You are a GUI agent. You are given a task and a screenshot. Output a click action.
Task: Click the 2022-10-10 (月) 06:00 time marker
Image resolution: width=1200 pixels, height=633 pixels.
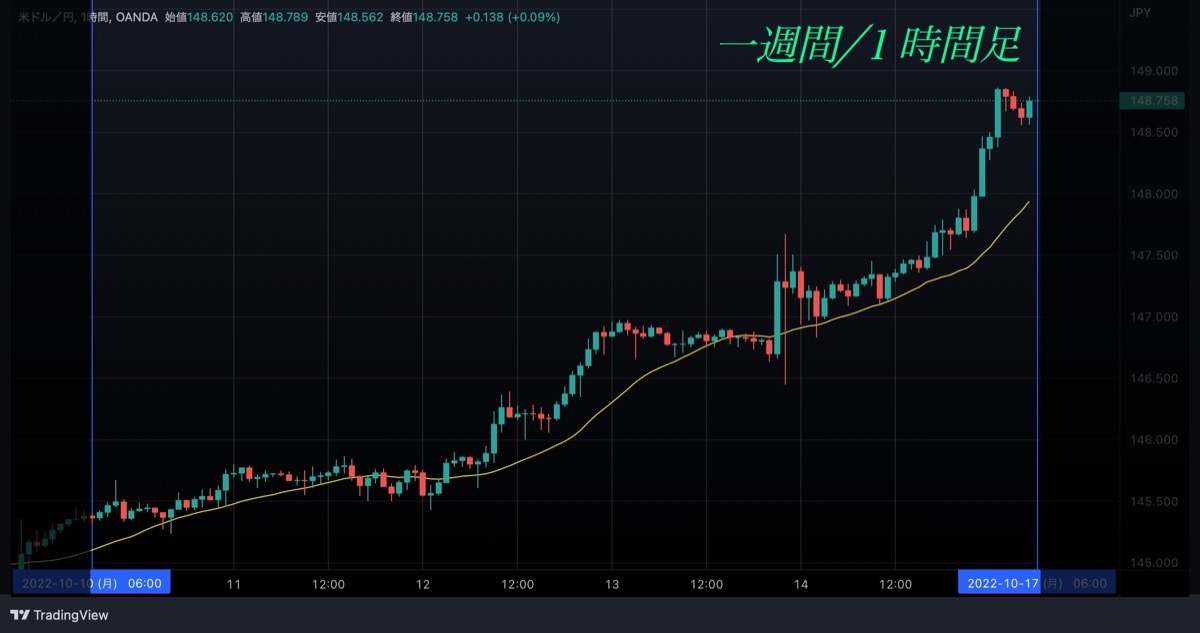point(92,583)
